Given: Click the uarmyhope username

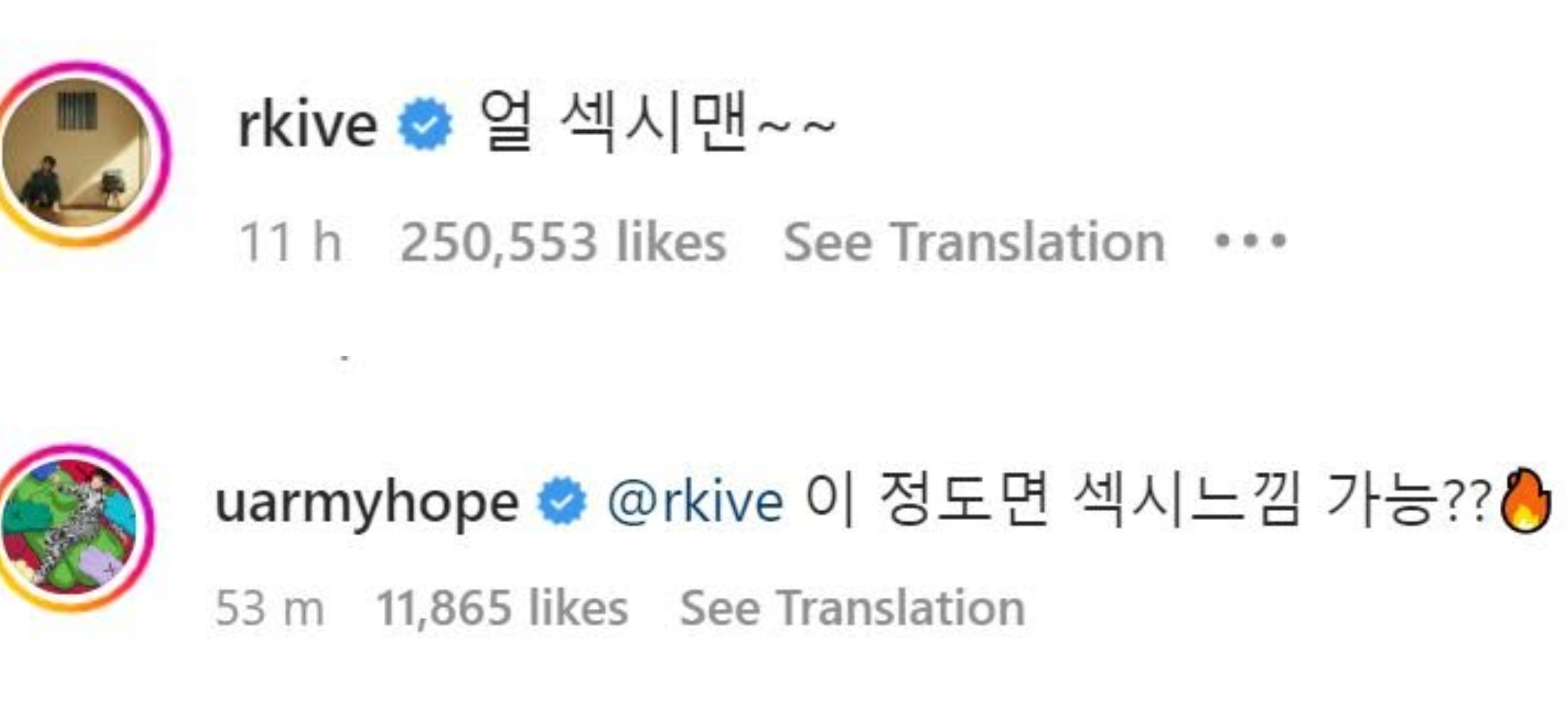Looking at the screenshot, I should coord(367,503).
